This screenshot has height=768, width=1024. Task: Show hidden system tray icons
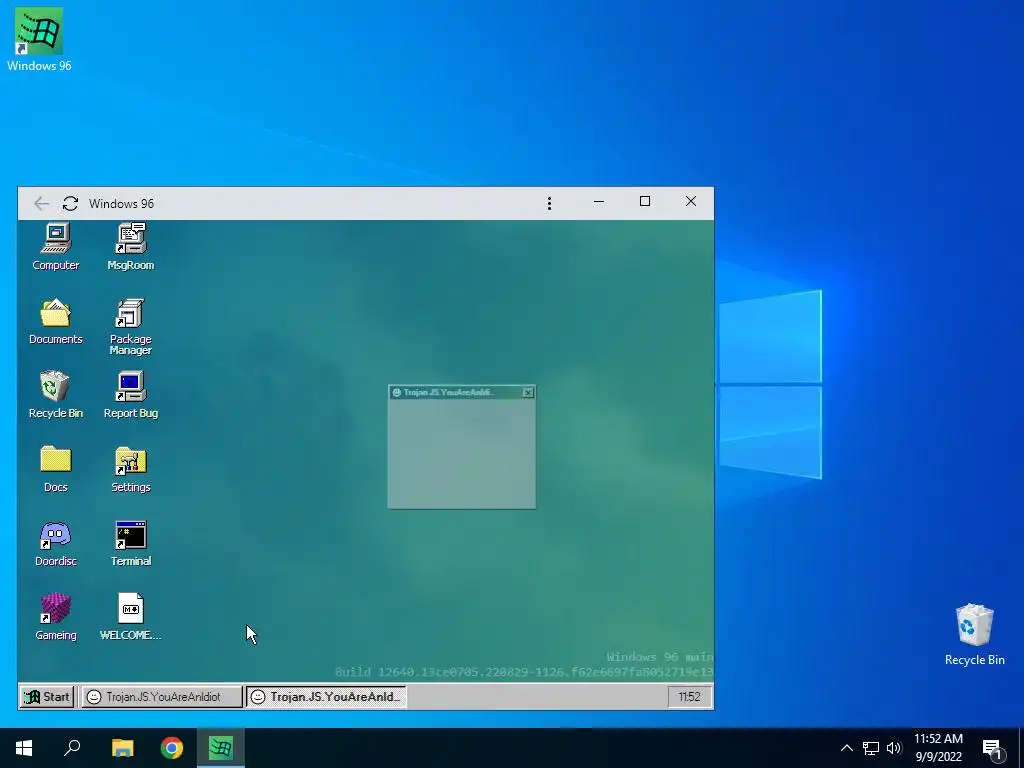846,748
